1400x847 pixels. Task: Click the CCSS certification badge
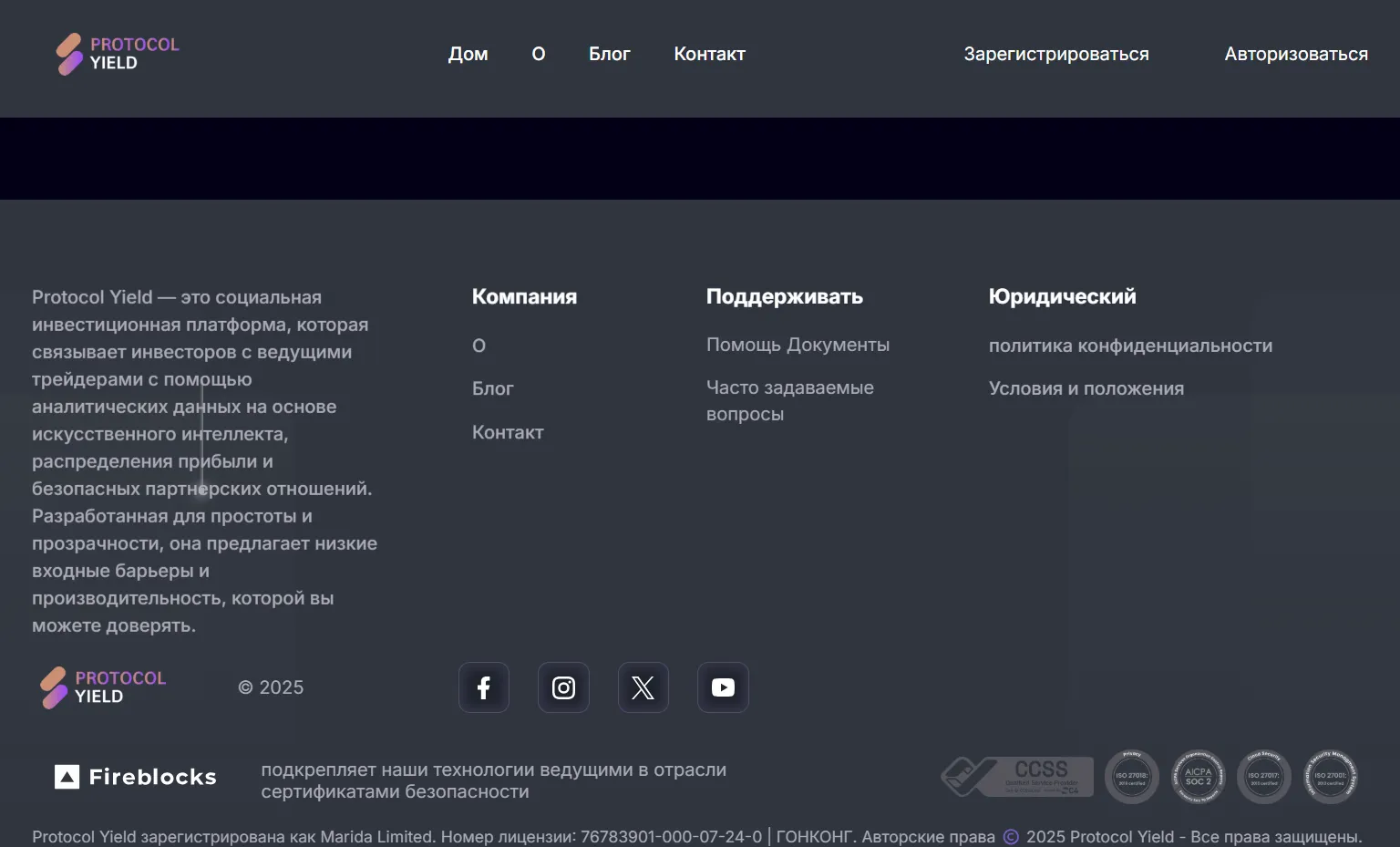click(1017, 777)
